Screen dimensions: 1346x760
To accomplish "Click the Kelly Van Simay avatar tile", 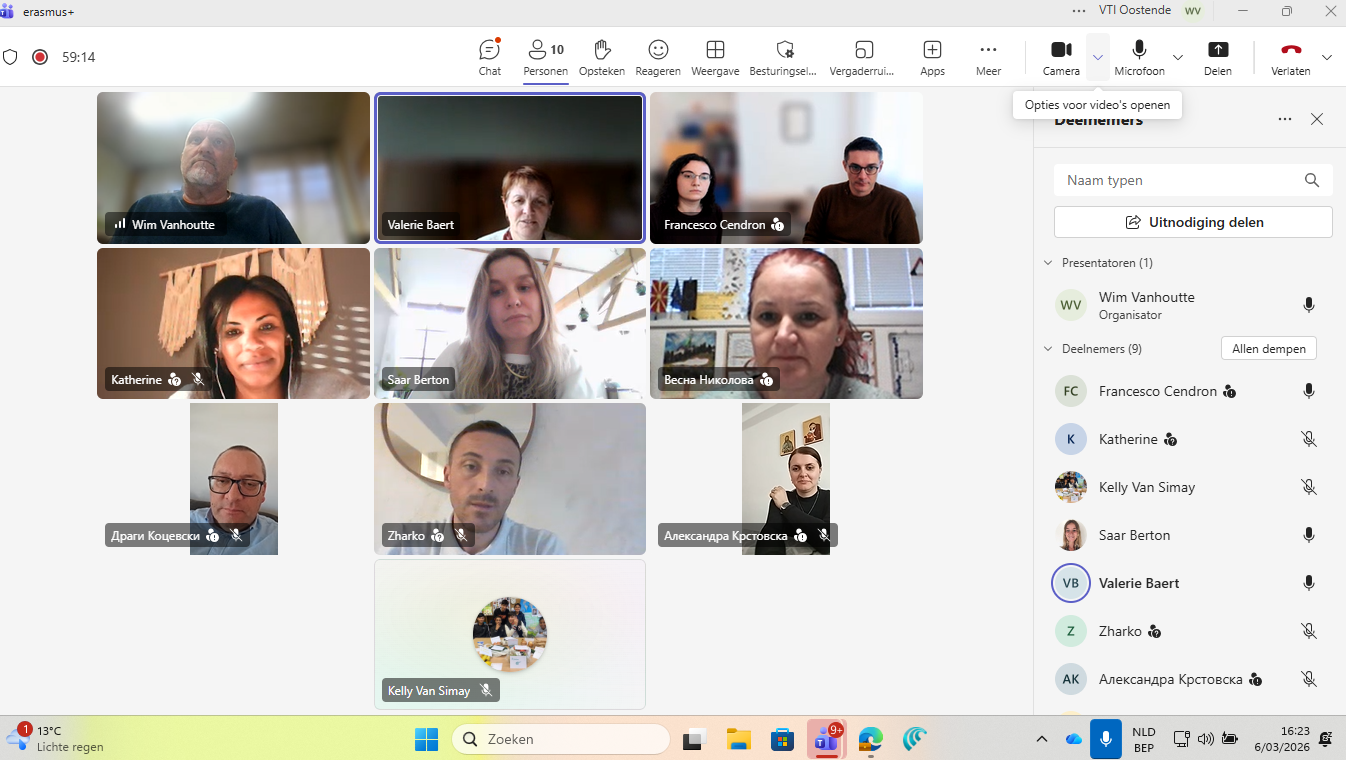I will (x=510, y=634).
